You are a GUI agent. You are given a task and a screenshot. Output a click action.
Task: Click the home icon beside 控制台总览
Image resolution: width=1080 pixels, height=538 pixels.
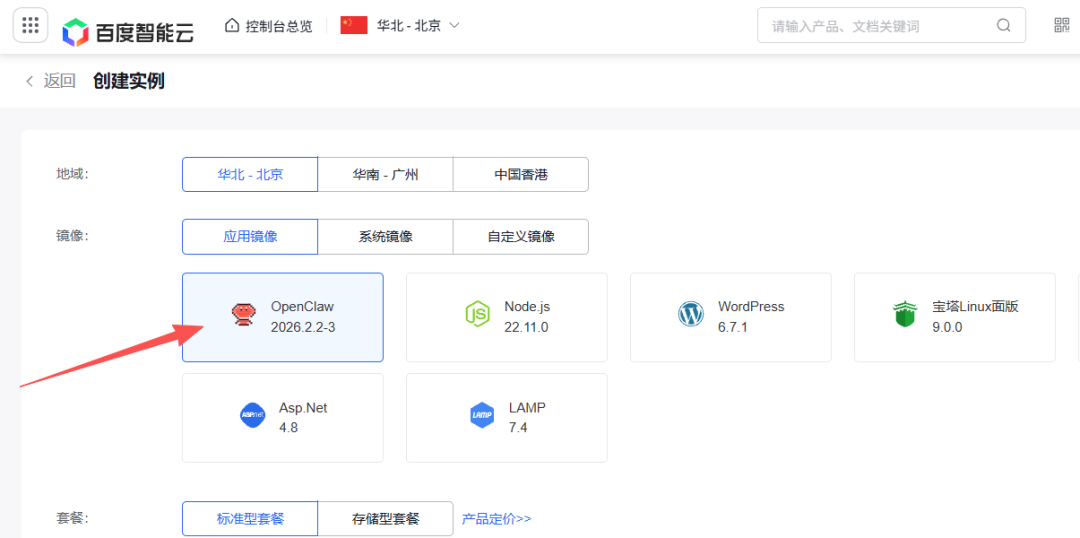pyautogui.click(x=232, y=25)
